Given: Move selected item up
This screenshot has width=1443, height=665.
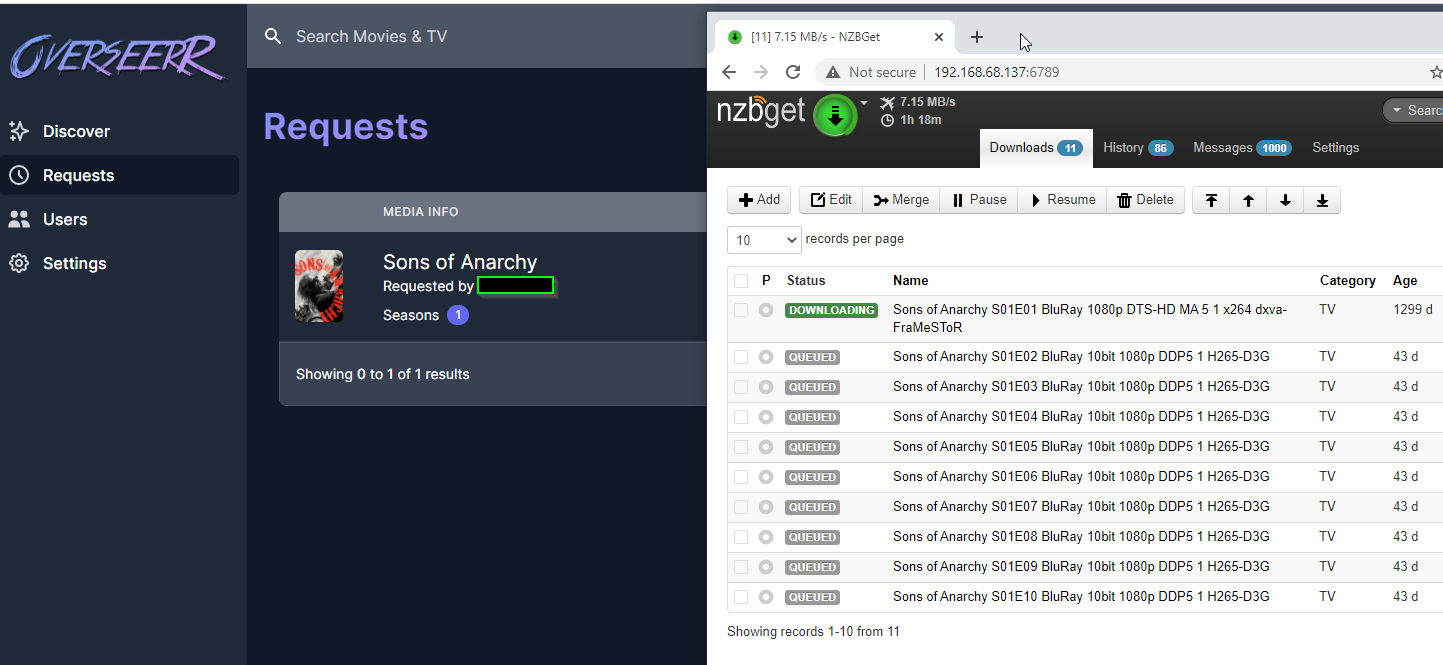Looking at the screenshot, I should coord(1248,200).
